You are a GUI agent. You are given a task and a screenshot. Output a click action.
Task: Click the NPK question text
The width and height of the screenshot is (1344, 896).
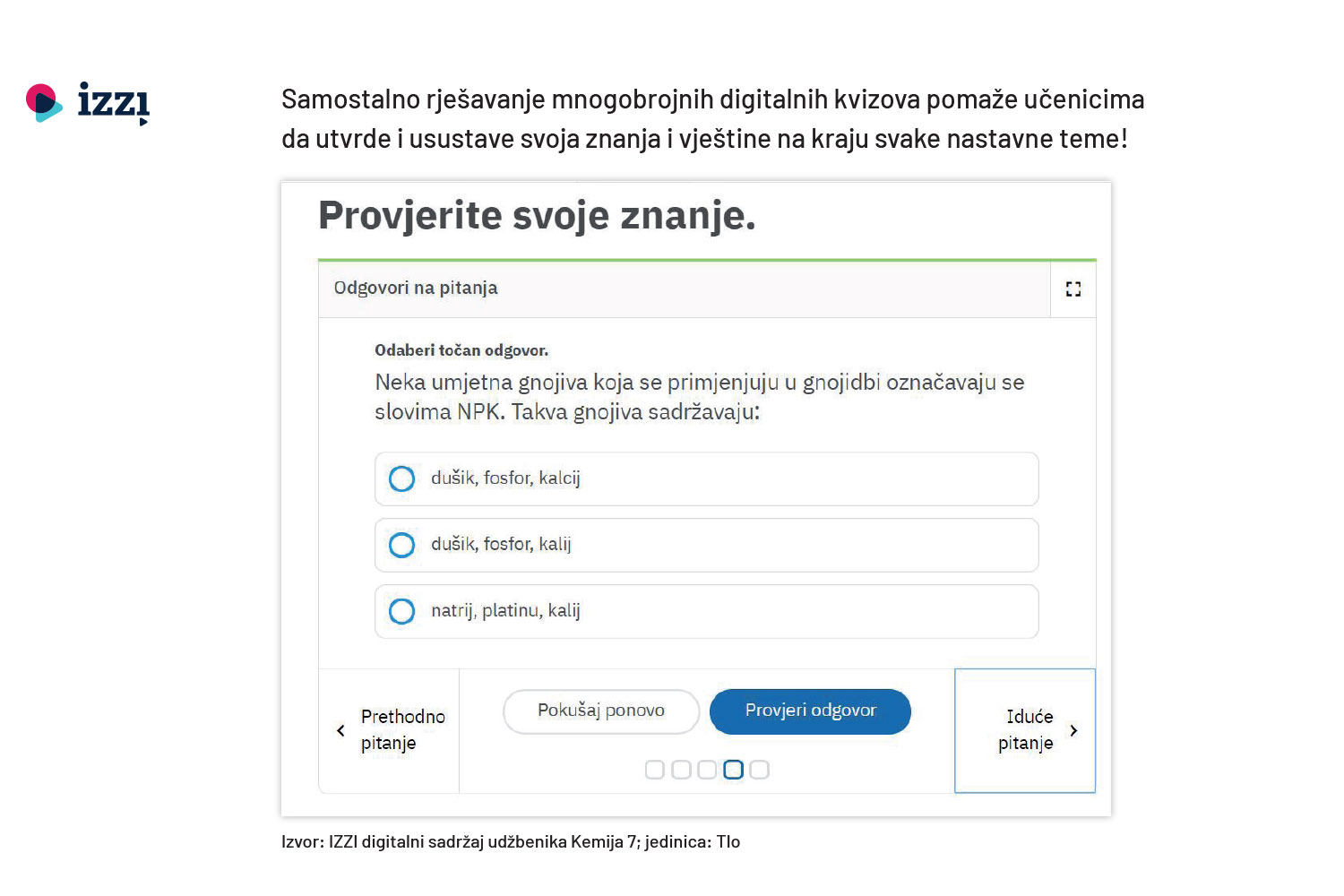coord(699,397)
